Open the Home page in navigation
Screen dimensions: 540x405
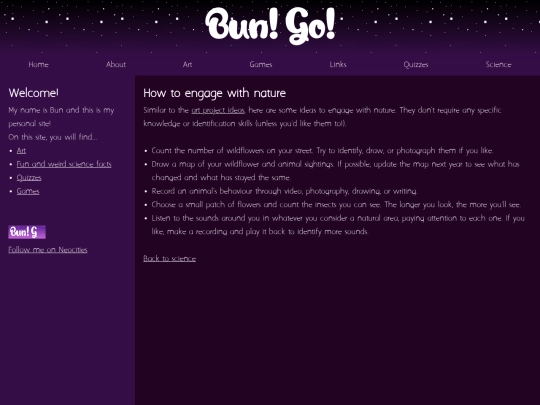coord(39,64)
